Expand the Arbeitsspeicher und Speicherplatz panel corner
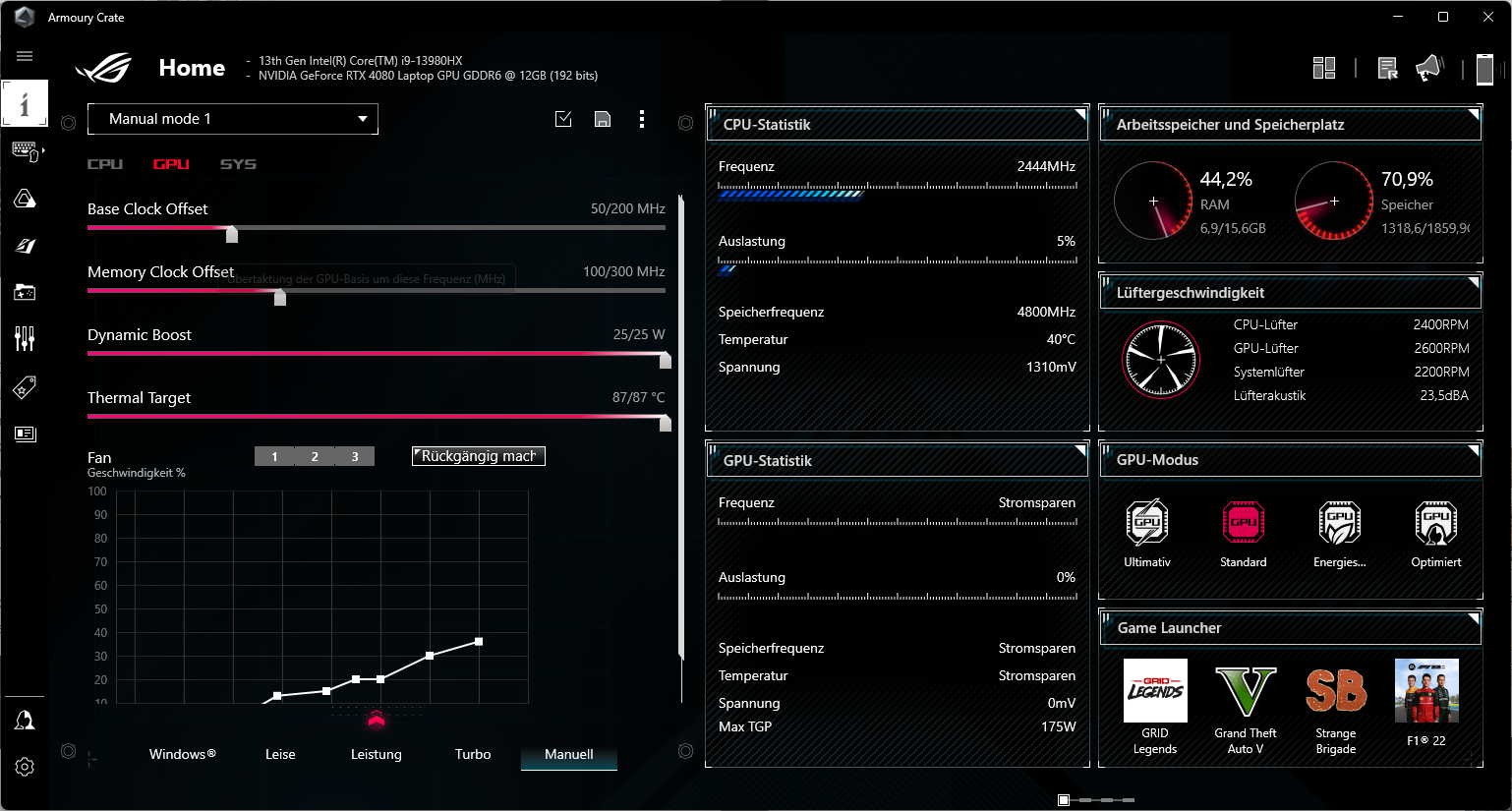The height and width of the screenshot is (811, 1512). point(1474,115)
